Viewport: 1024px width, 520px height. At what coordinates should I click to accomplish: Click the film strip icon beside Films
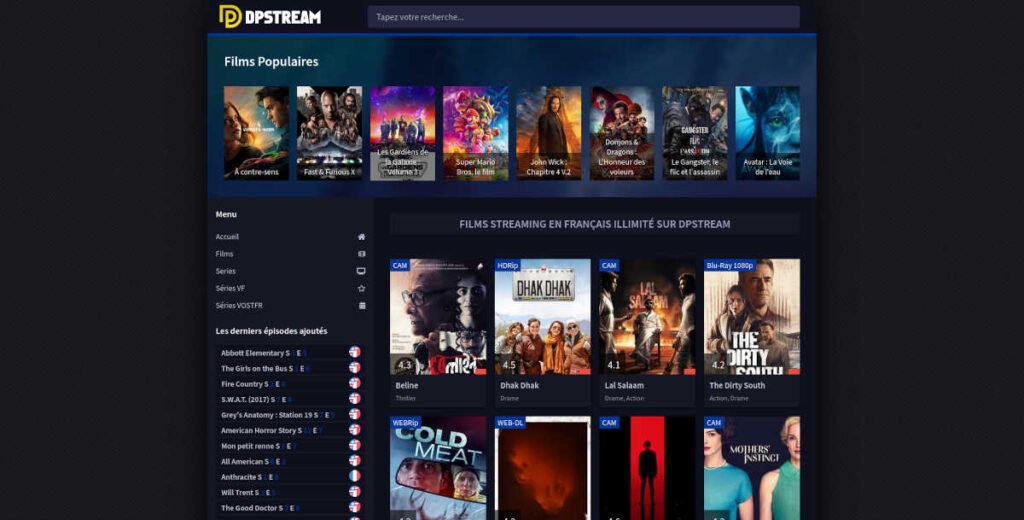coord(361,253)
